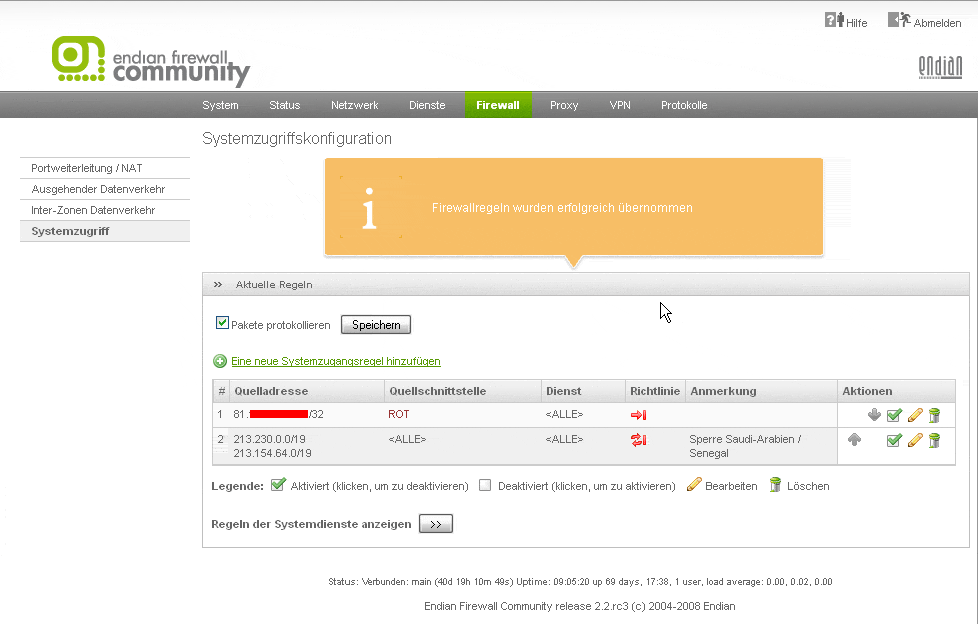Screen dimensions: 978x624
Task: Open Hilfe help icon
Action: click(834, 20)
